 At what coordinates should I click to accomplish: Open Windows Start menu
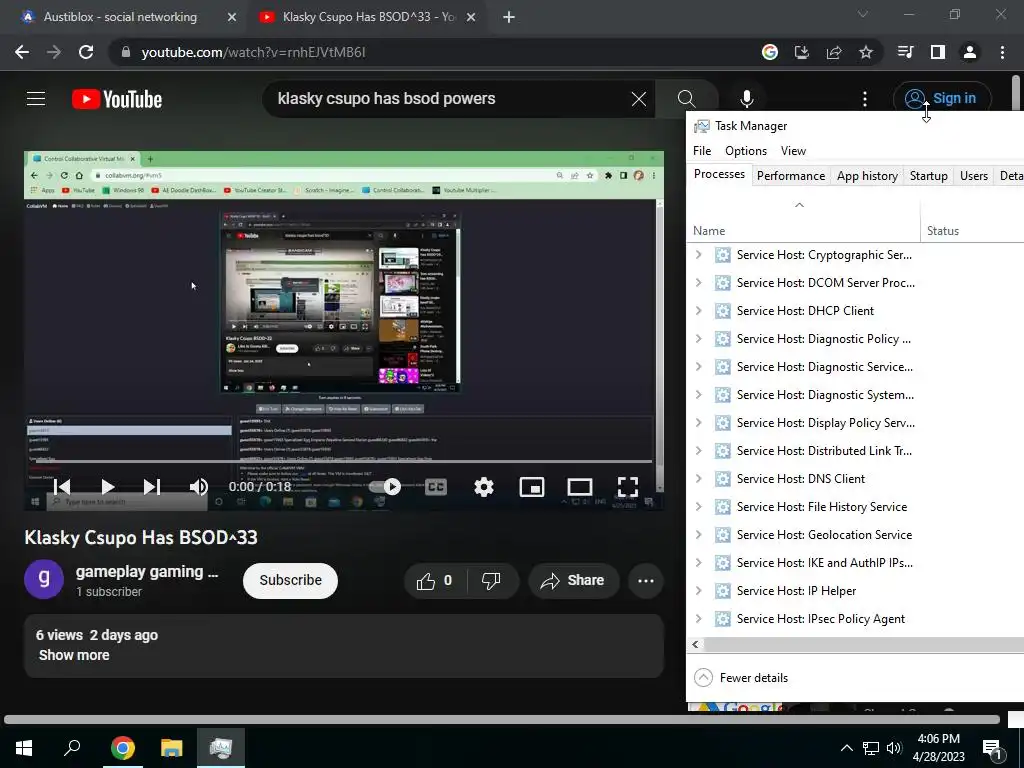24,747
